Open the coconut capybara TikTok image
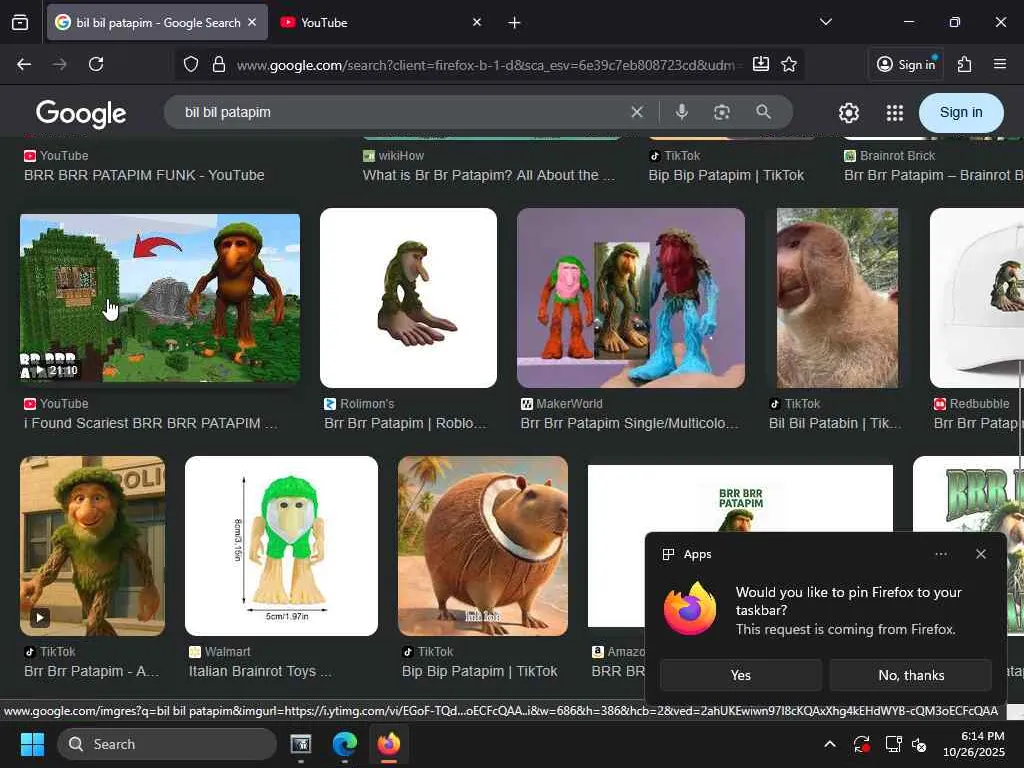Viewport: 1024px width, 768px height. [483, 546]
